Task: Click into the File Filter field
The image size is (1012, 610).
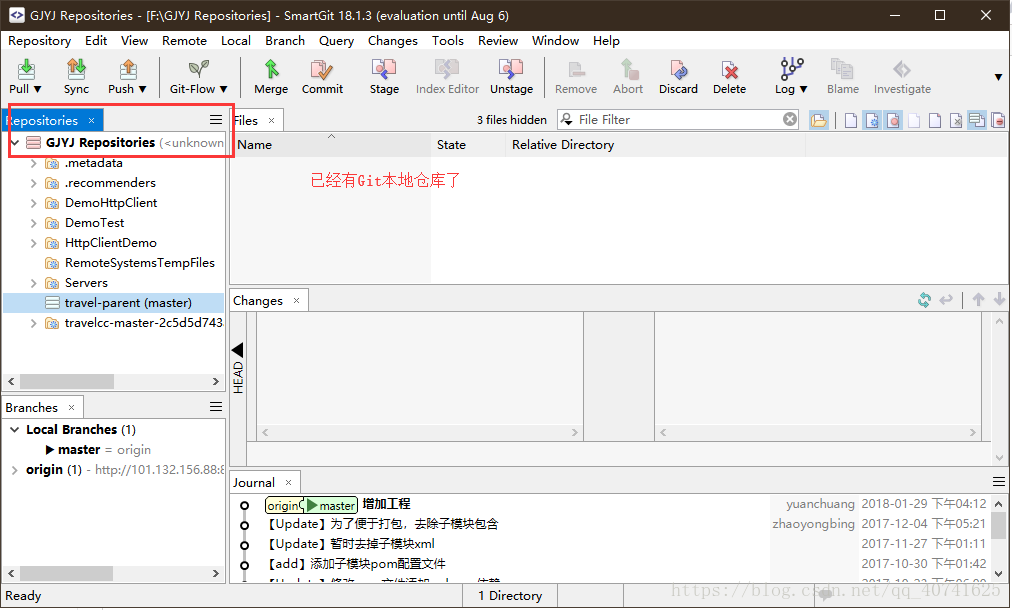Action: coord(678,119)
